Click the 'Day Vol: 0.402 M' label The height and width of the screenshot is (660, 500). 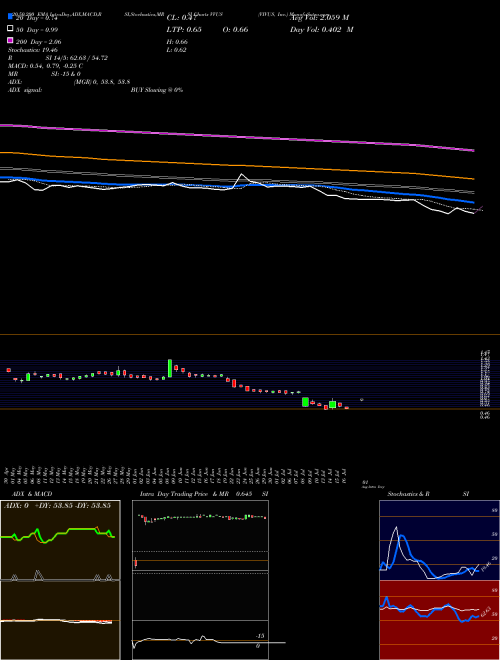click(x=322, y=29)
